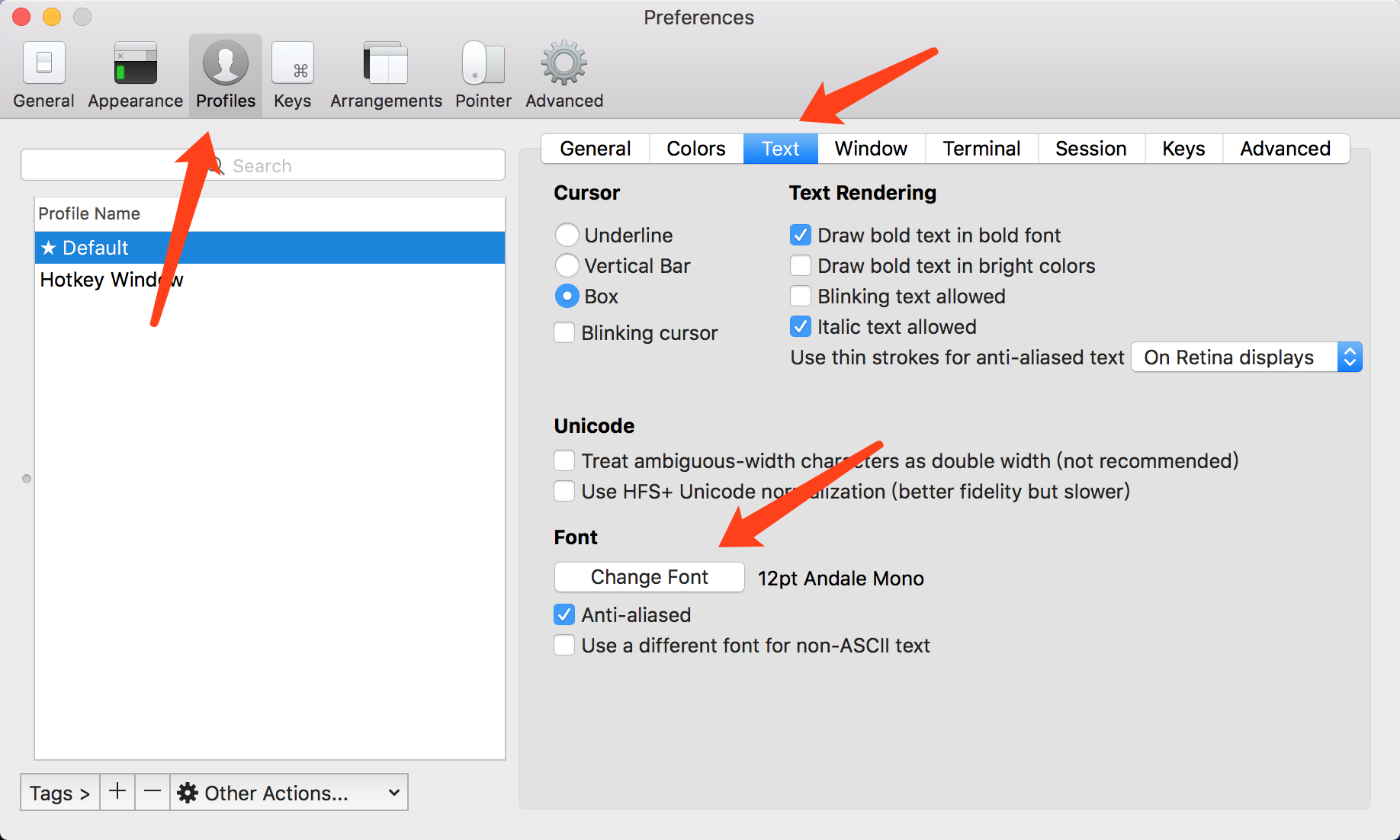Click the minus icon to remove profile
The image size is (1400, 840).
click(x=153, y=792)
